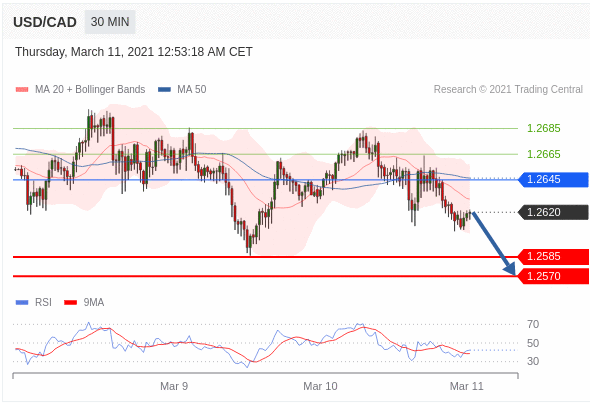Click the red 1.2570 support price tag

coord(553,276)
